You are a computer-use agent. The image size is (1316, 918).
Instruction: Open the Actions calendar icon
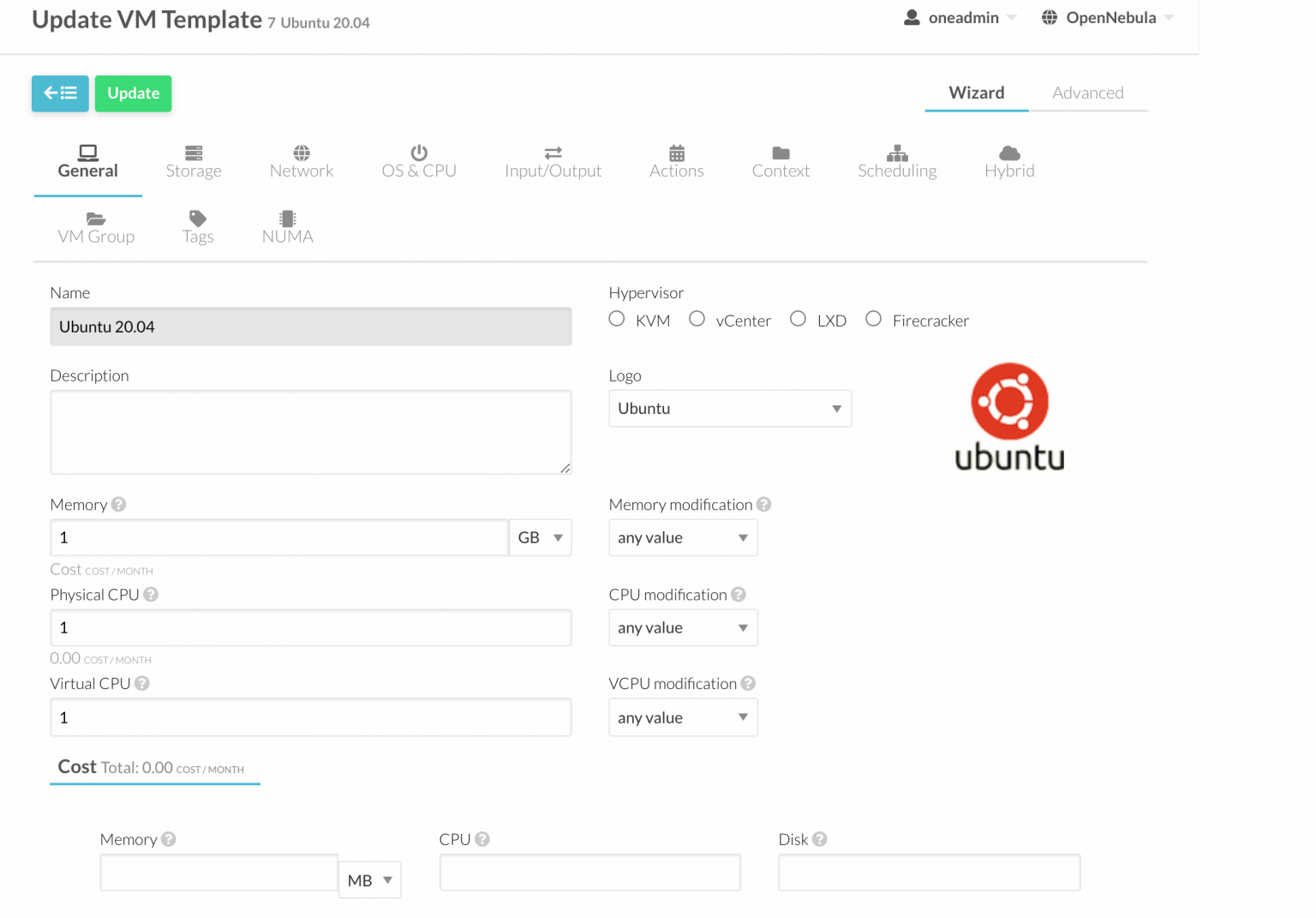pyautogui.click(x=676, y=153)
